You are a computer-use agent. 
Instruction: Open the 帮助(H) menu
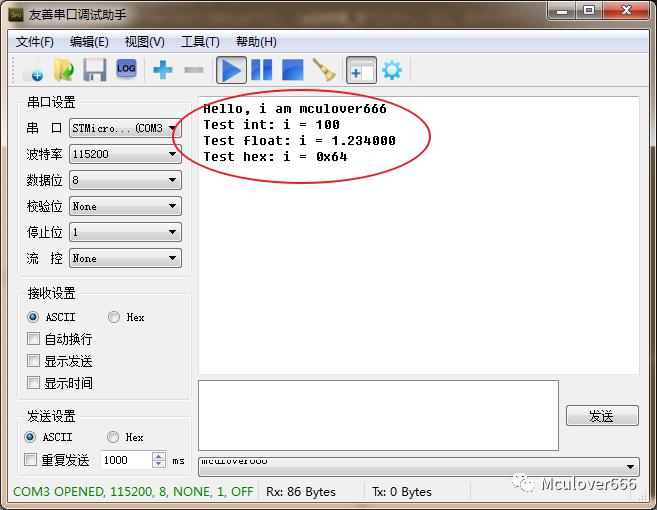[256, 41]
